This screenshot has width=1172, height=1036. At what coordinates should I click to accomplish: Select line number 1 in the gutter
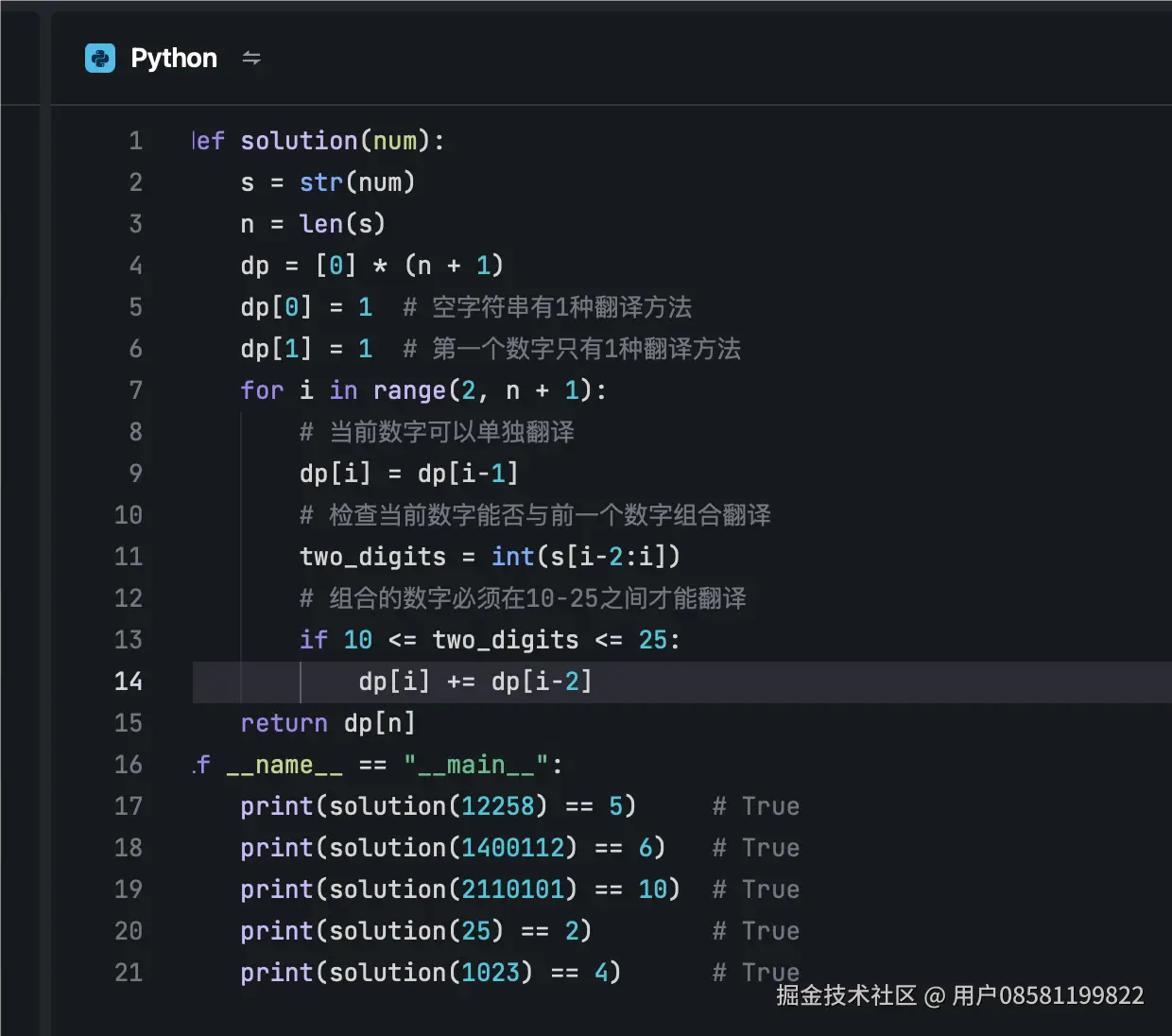[135, 141]
